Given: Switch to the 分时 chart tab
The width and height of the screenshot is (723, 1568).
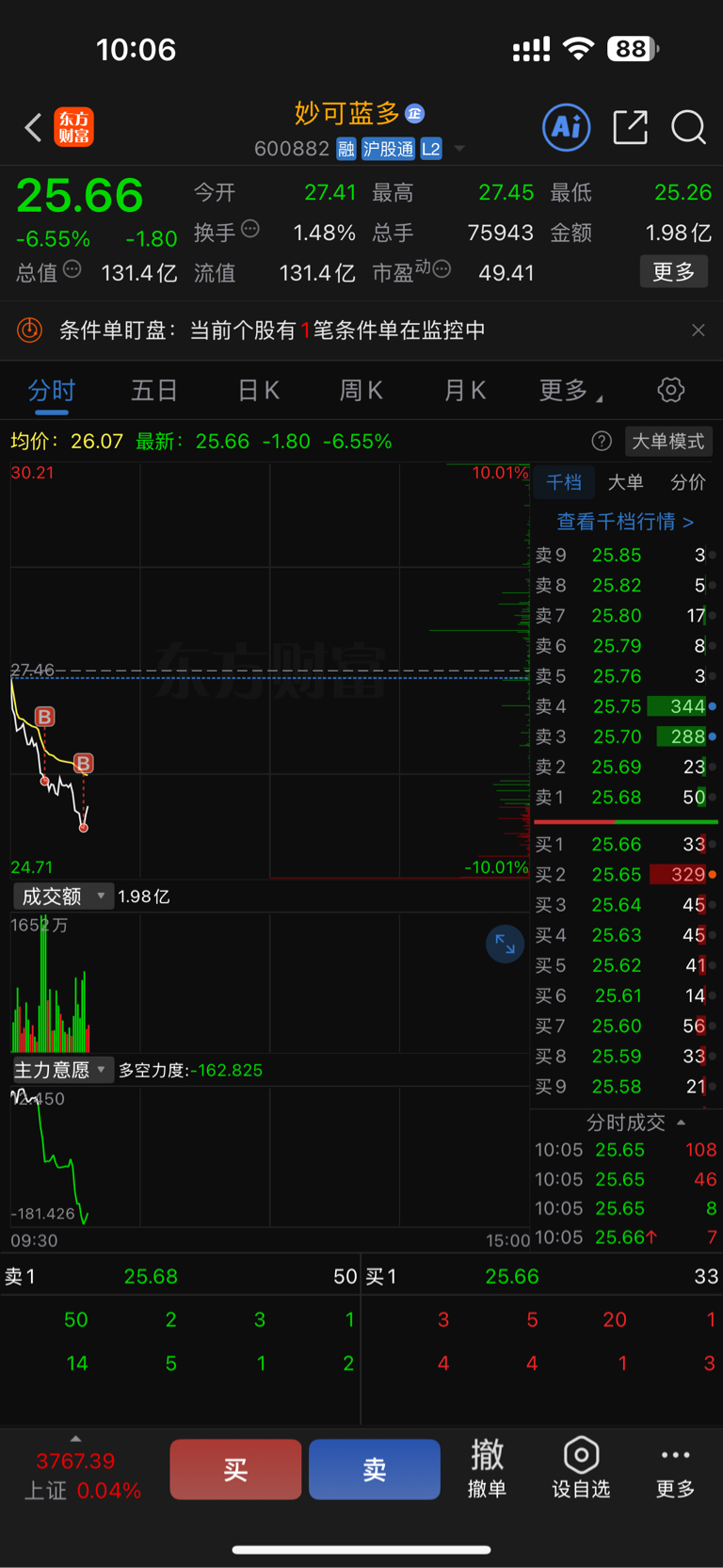Looking at the screenshot, I should 52,391.
